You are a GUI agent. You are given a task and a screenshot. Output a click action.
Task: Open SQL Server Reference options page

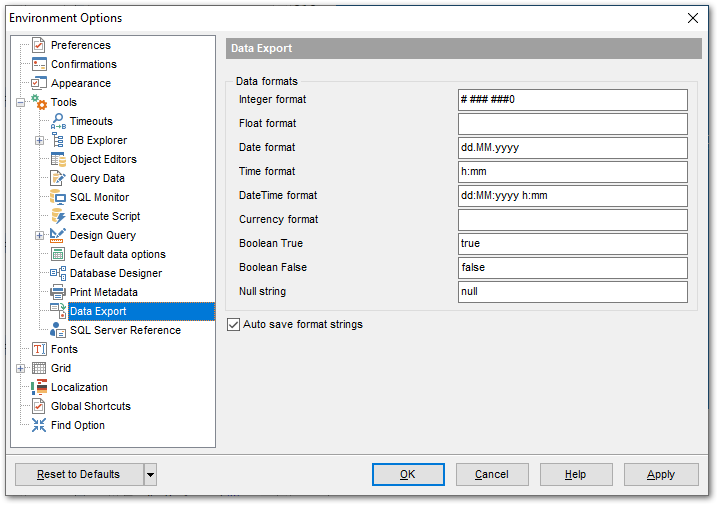coord(125,330)
